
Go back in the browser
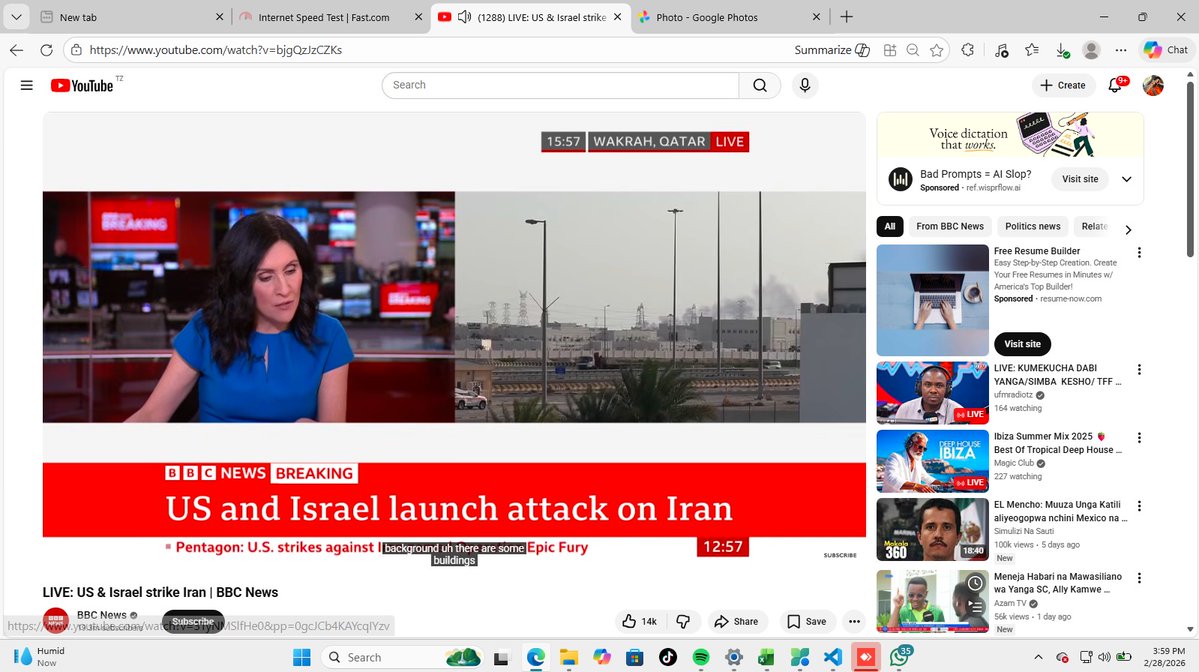[16, 50]
